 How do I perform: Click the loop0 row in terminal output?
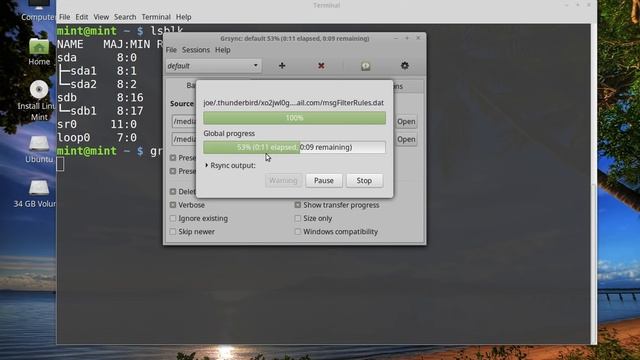click(97, 138)
